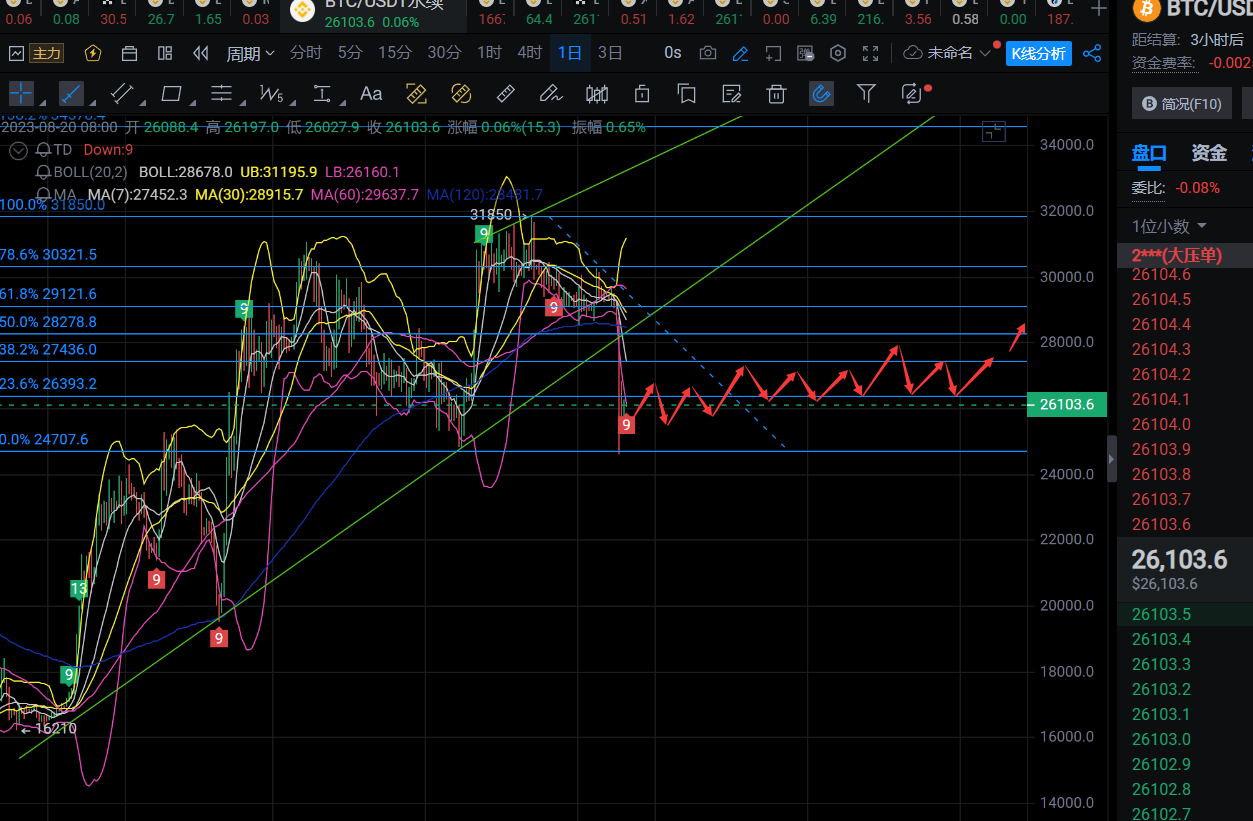
Task: Select the crosshair cursor tool
Action: (x=21, y=94)
